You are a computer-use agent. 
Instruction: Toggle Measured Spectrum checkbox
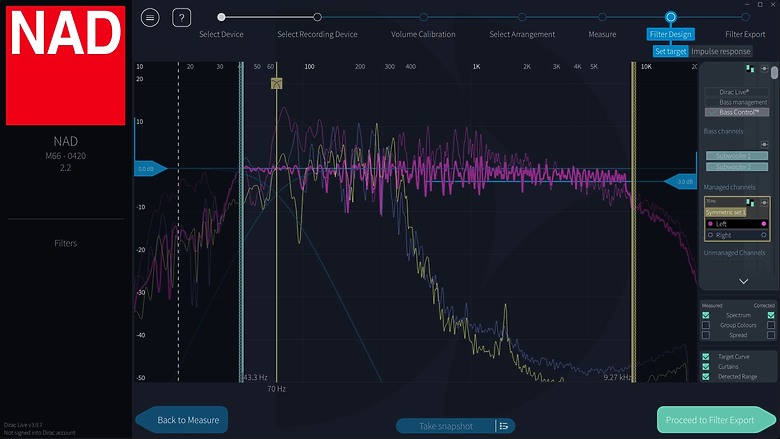[x=706, y=315]
